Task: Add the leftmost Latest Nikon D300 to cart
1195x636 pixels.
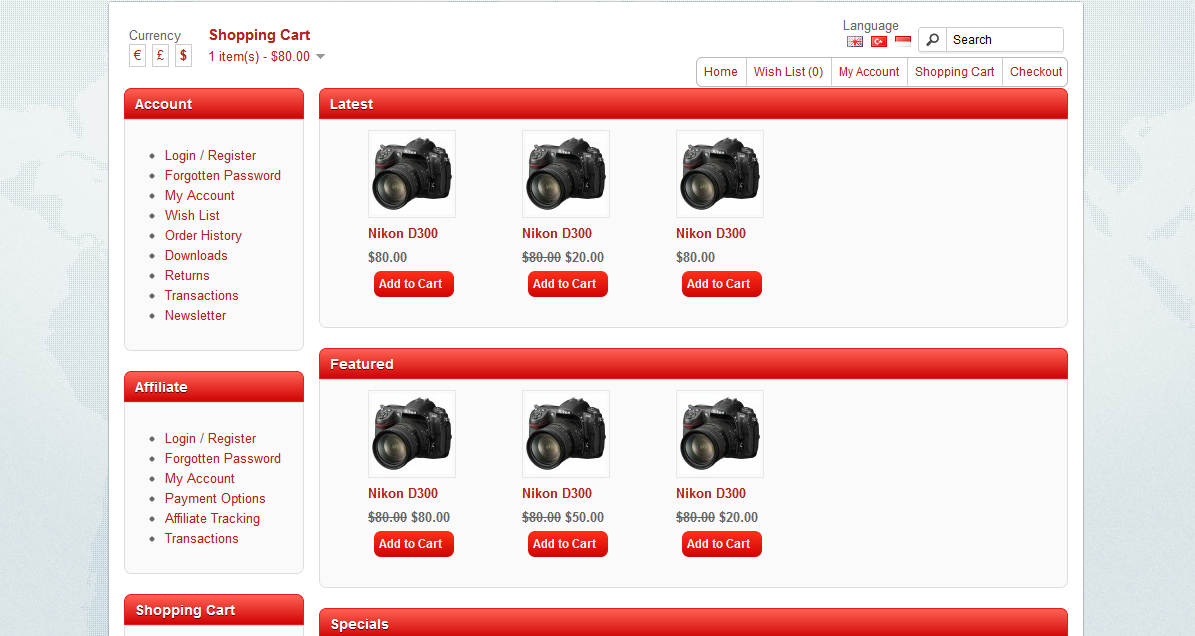Action: tap(413, 284)
